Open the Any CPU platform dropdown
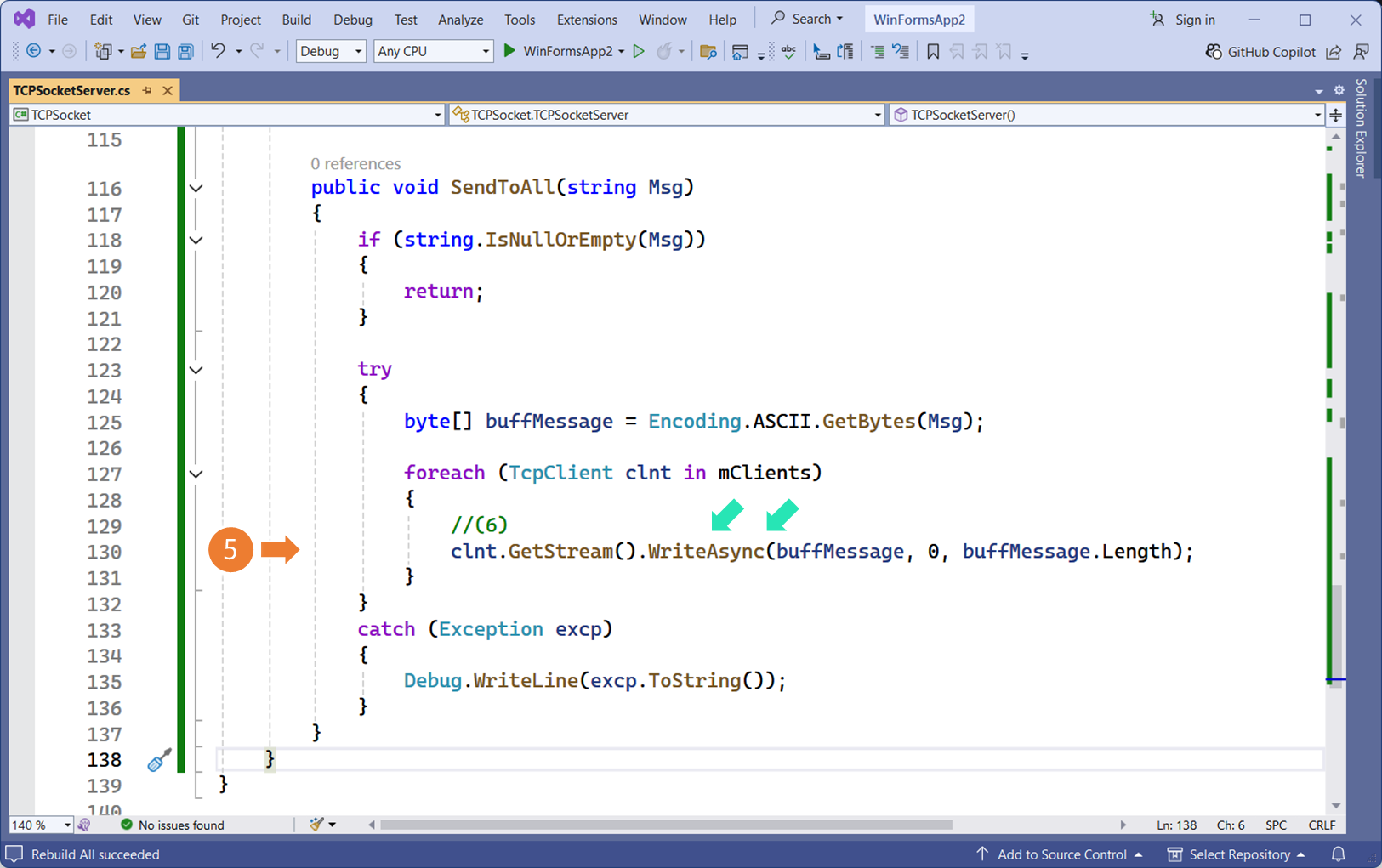This screenshot has height=868, width=1382. pos(433,51)
